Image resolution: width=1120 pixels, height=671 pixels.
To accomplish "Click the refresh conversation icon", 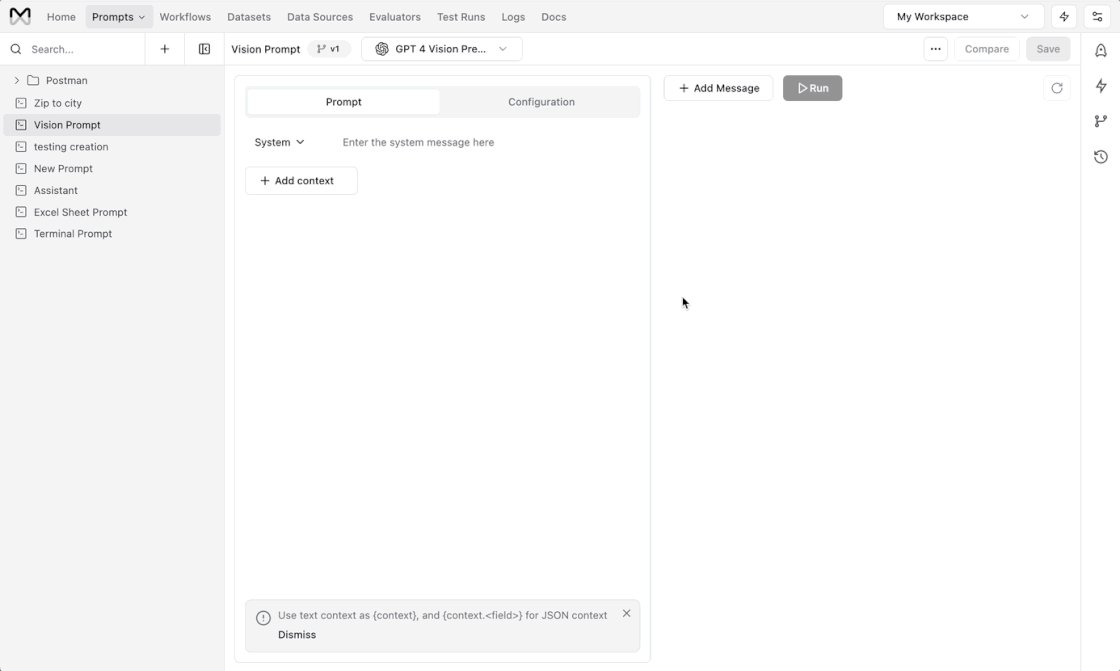I will [x=1056, y=88].
